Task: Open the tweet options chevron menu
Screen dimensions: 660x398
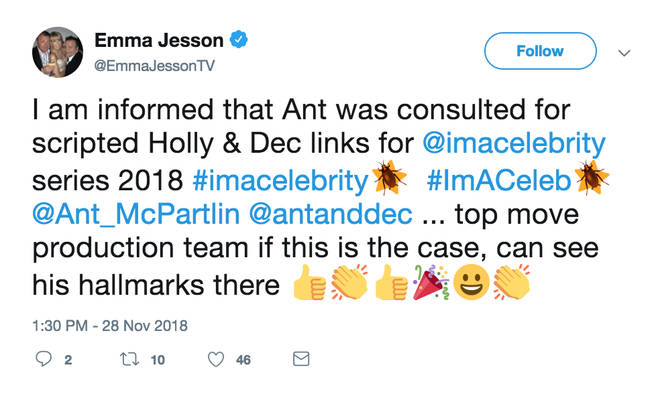Action: coord(624,53)
